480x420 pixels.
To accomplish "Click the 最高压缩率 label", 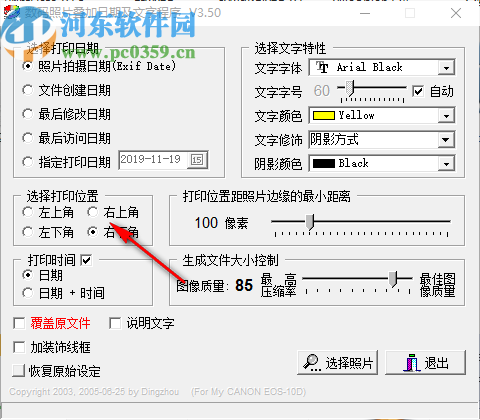I will [x=278, y=285].
